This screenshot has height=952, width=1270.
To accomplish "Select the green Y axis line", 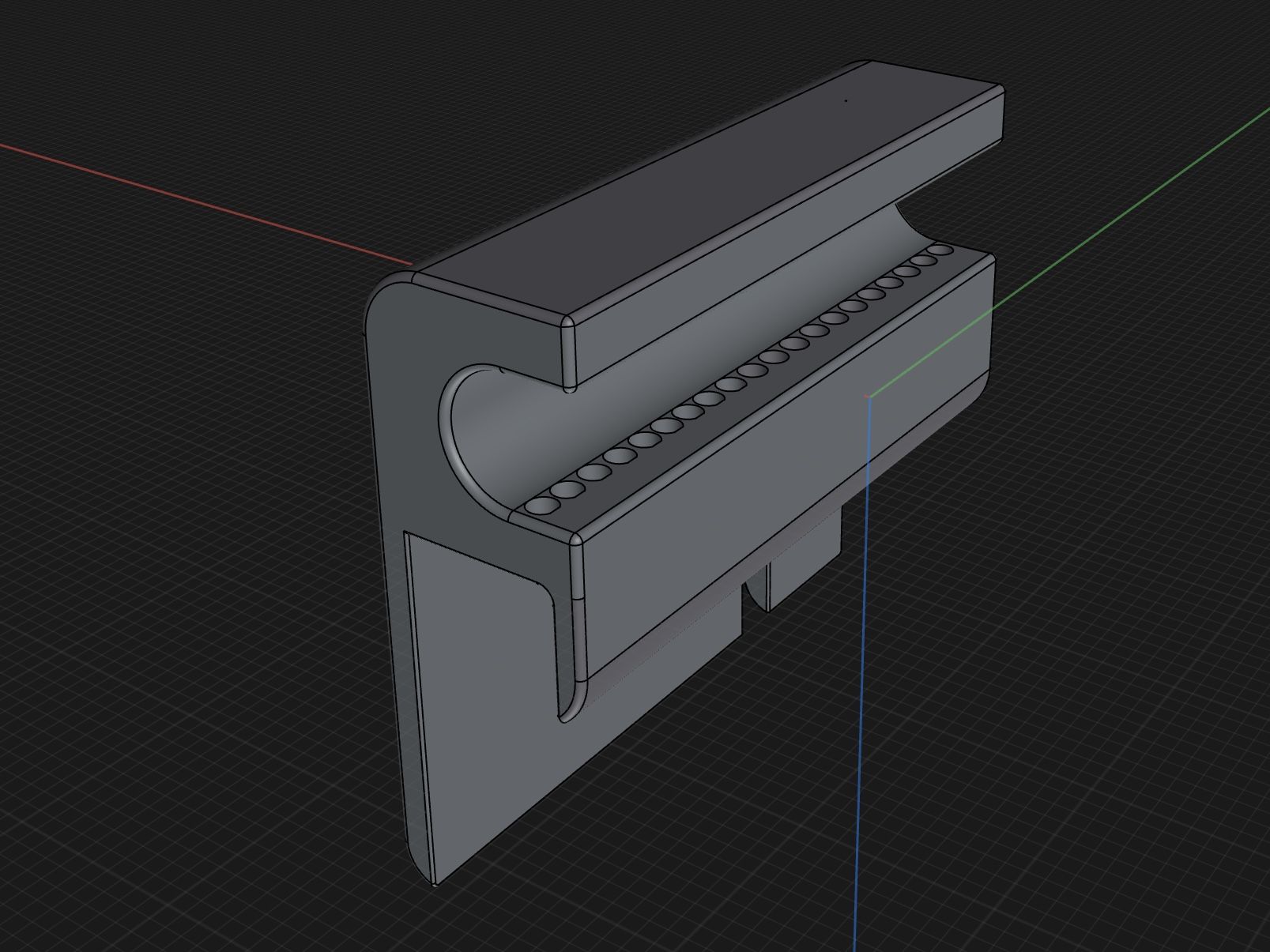I will pos(1068,251).
